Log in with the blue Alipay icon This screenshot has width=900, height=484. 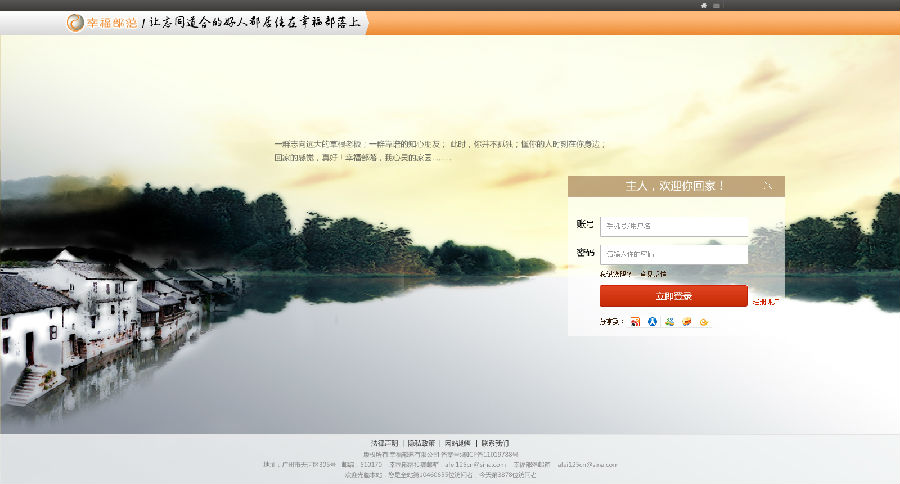pyautogui.click(x=653, y=322)
